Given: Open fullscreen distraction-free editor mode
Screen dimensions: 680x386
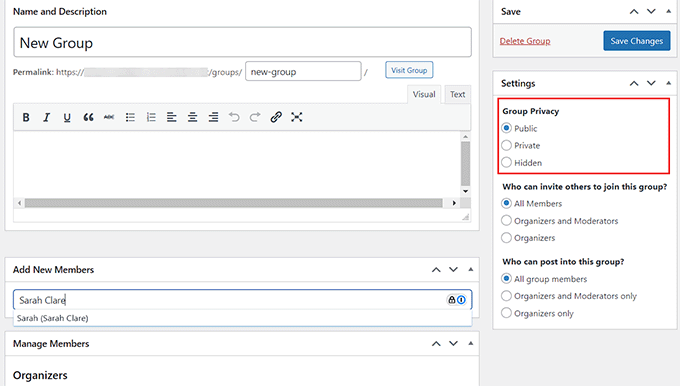Looking at the screenshot, I should pyautogui.click(x=297, y=117).
